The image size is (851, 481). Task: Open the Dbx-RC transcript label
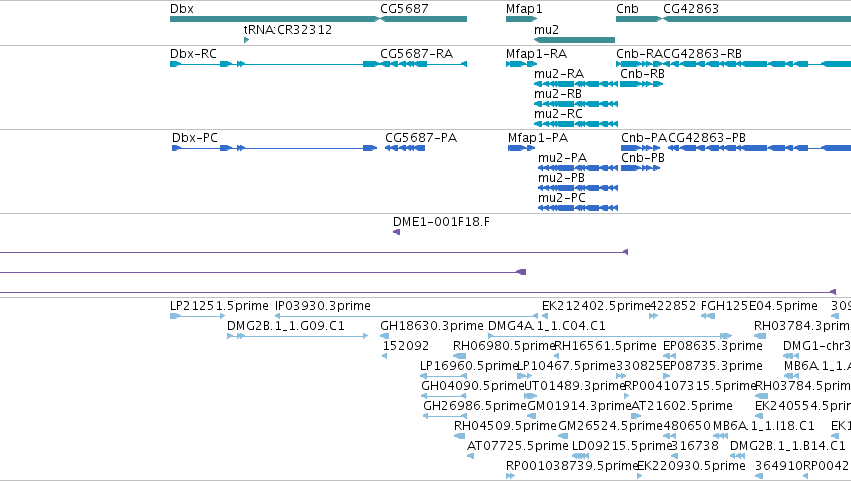(193, 54)
